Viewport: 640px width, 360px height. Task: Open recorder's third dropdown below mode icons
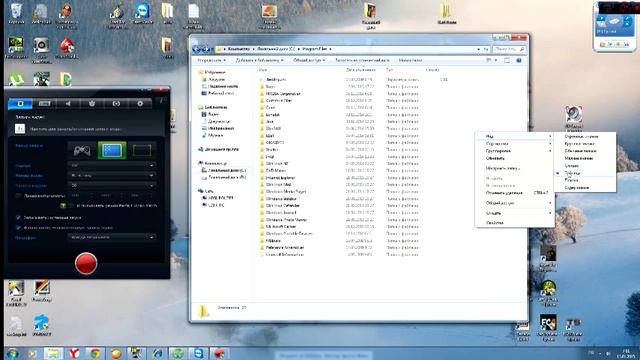coord(112,185)
